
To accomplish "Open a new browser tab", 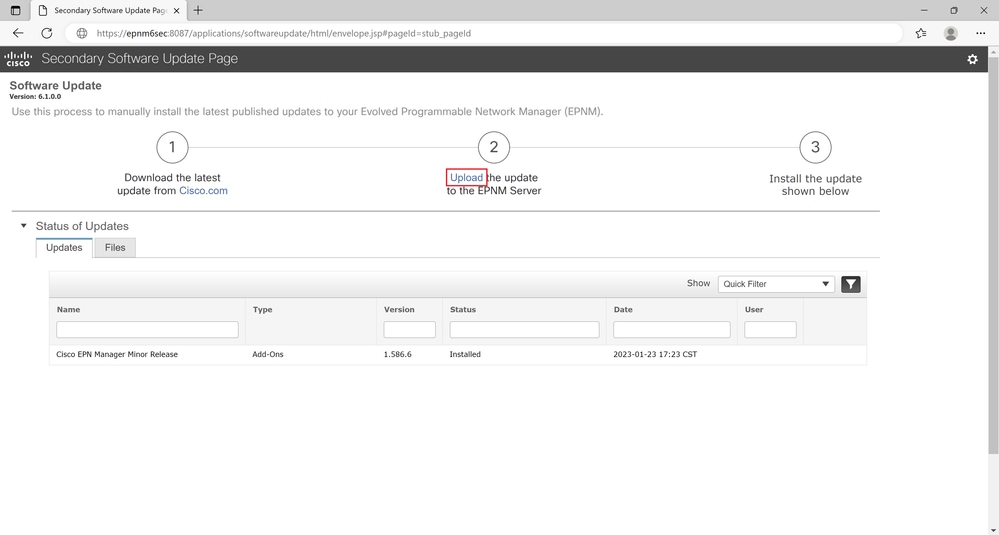I will point(198,10).
